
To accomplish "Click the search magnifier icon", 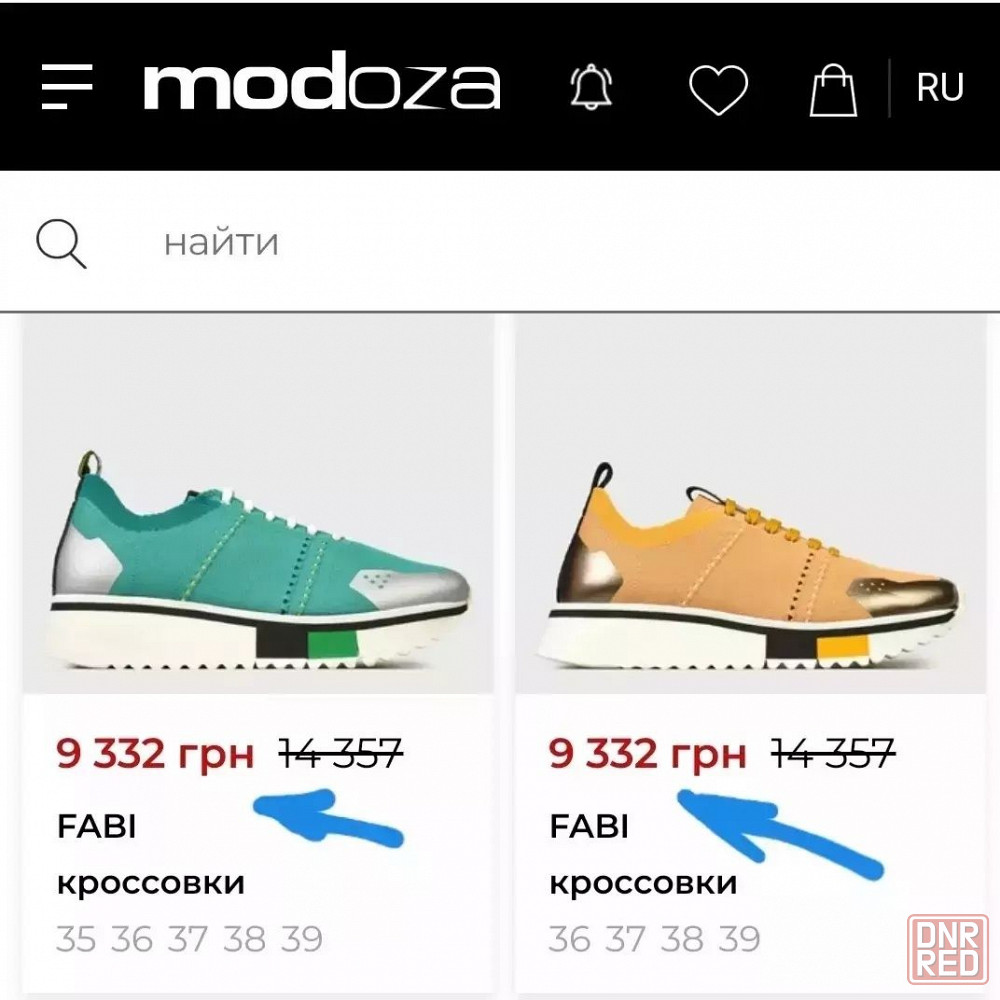I will coord(61,244).
